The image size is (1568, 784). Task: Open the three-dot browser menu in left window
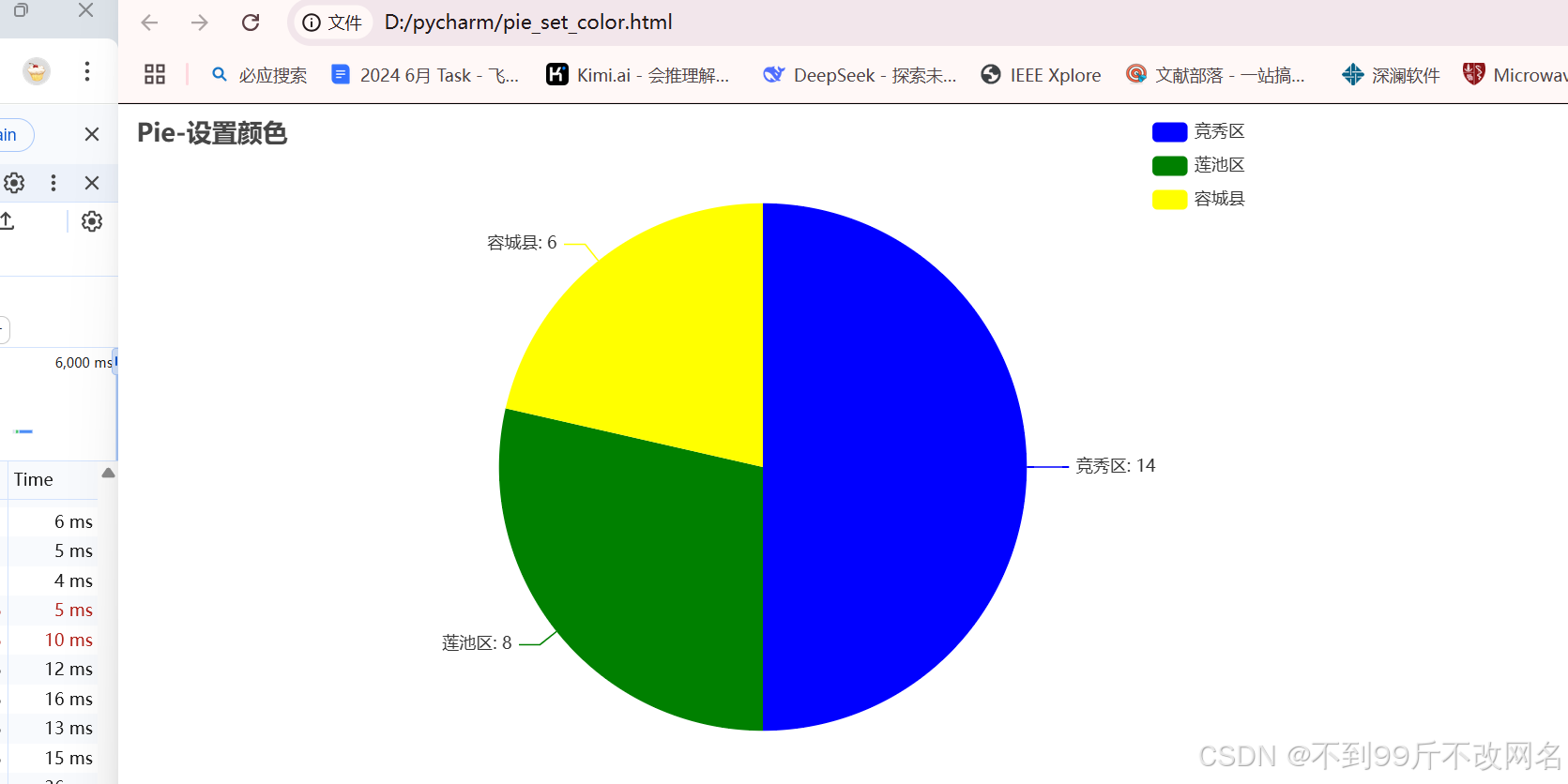click(87, 71)
